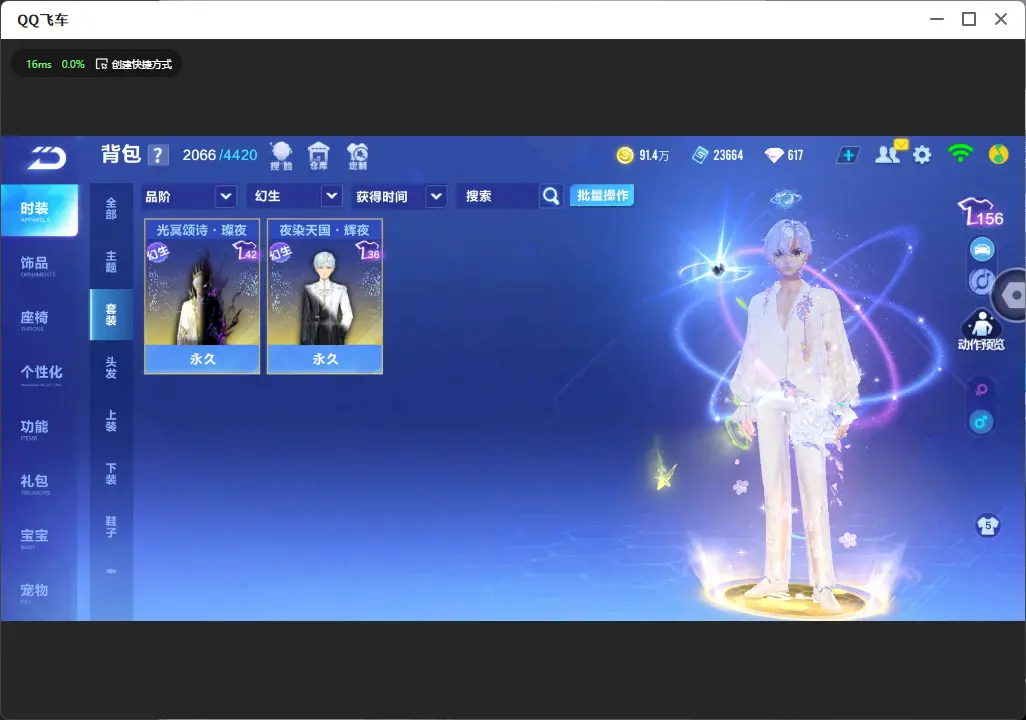Select the 光冥颂诗·璨夜 outfit thumbnail
This screenshot has height=720, width=1026.
click(202, 297)
